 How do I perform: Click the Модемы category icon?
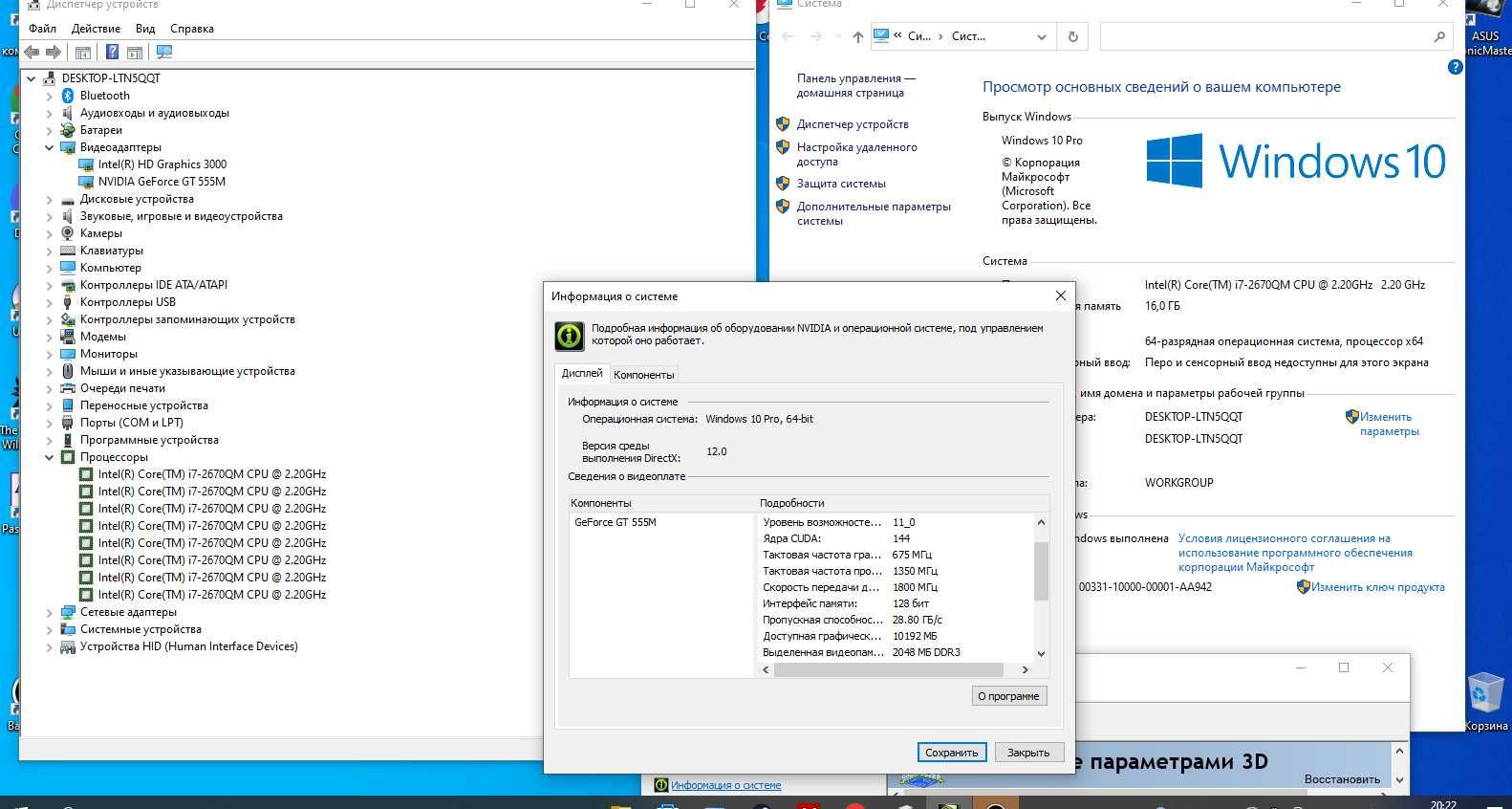pos(68,337)
